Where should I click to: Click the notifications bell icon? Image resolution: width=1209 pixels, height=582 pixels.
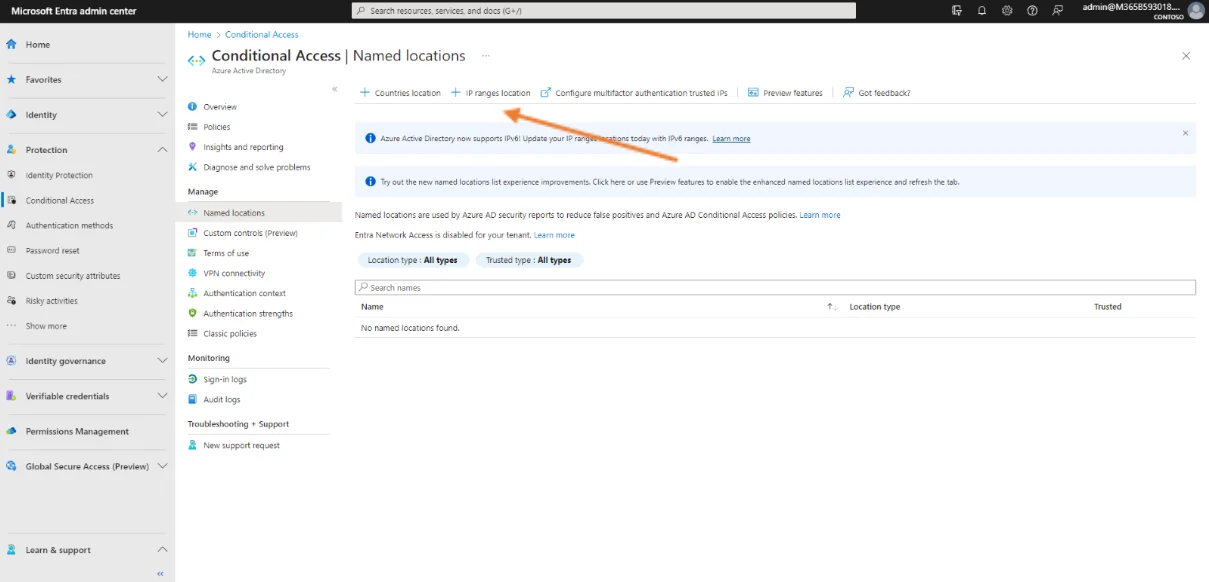(x=982, y=11)
